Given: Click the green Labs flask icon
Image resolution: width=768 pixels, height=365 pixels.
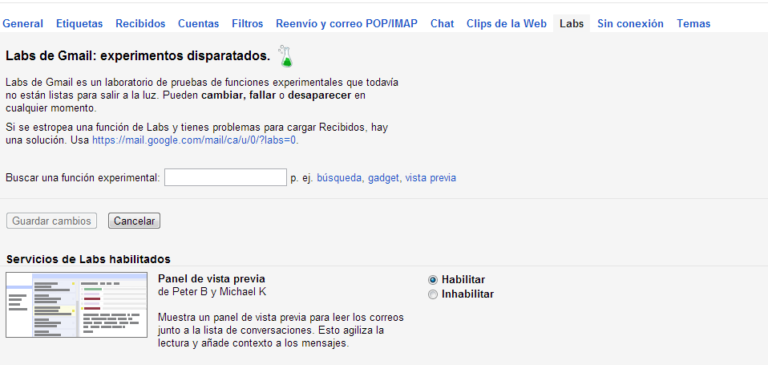Looking at the screenshot, I should click(x=285, y=56).
